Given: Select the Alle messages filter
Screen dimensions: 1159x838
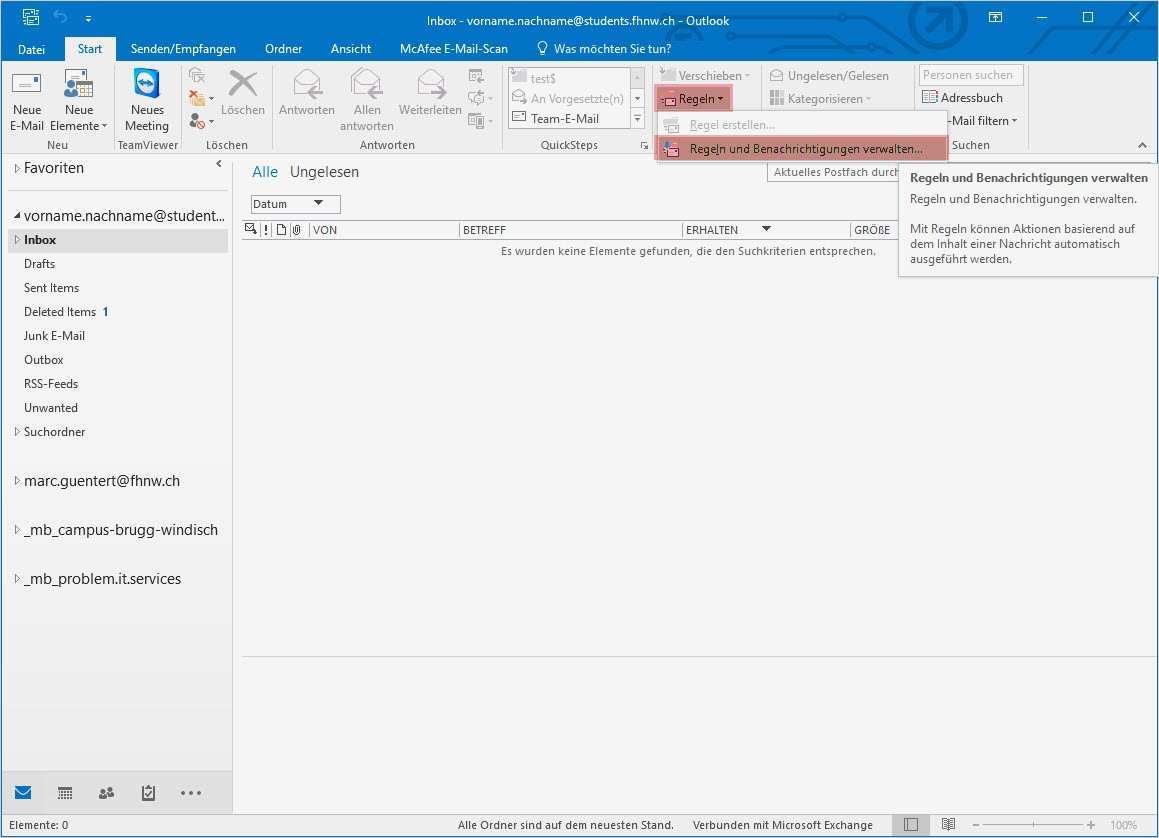Looking at the screenshot, I should tap(265, 172).
